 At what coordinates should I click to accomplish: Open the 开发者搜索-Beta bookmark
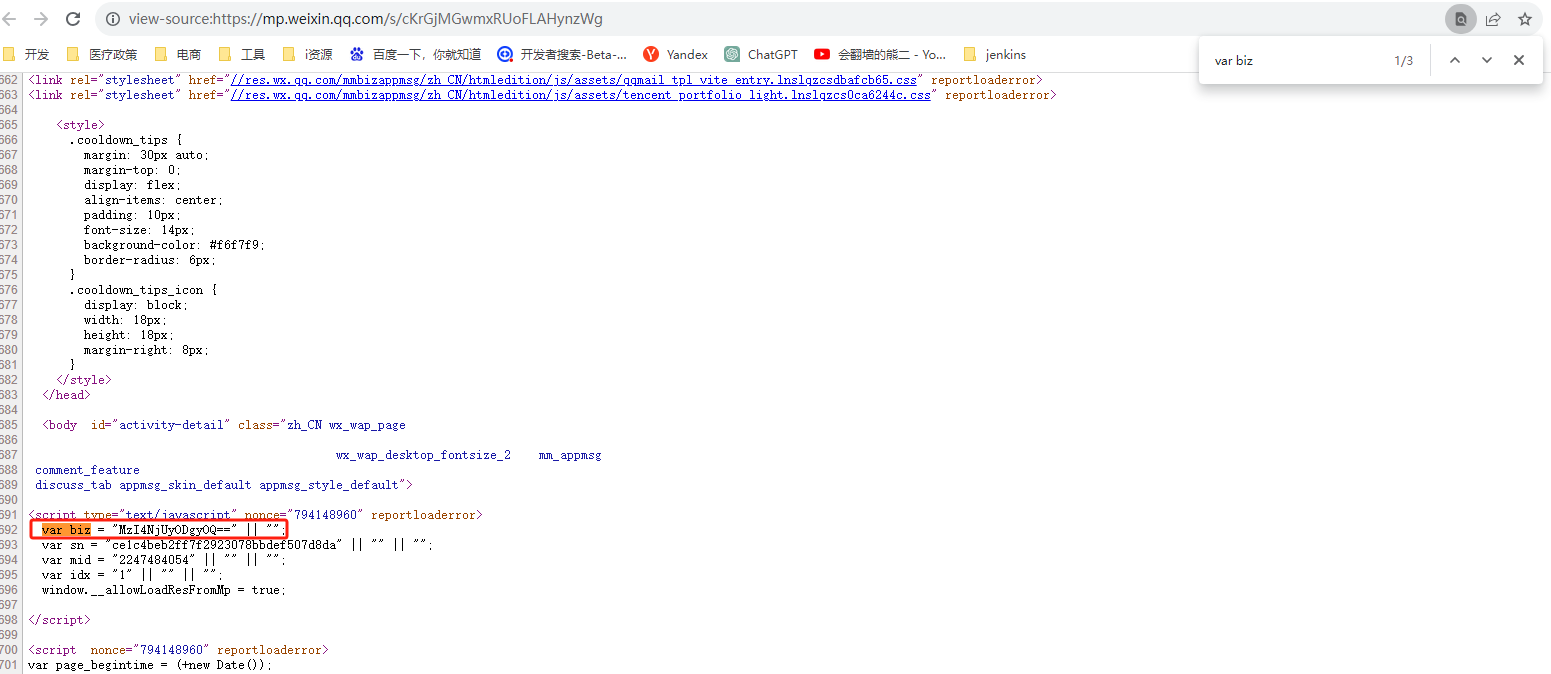click(x=563, y=55)
